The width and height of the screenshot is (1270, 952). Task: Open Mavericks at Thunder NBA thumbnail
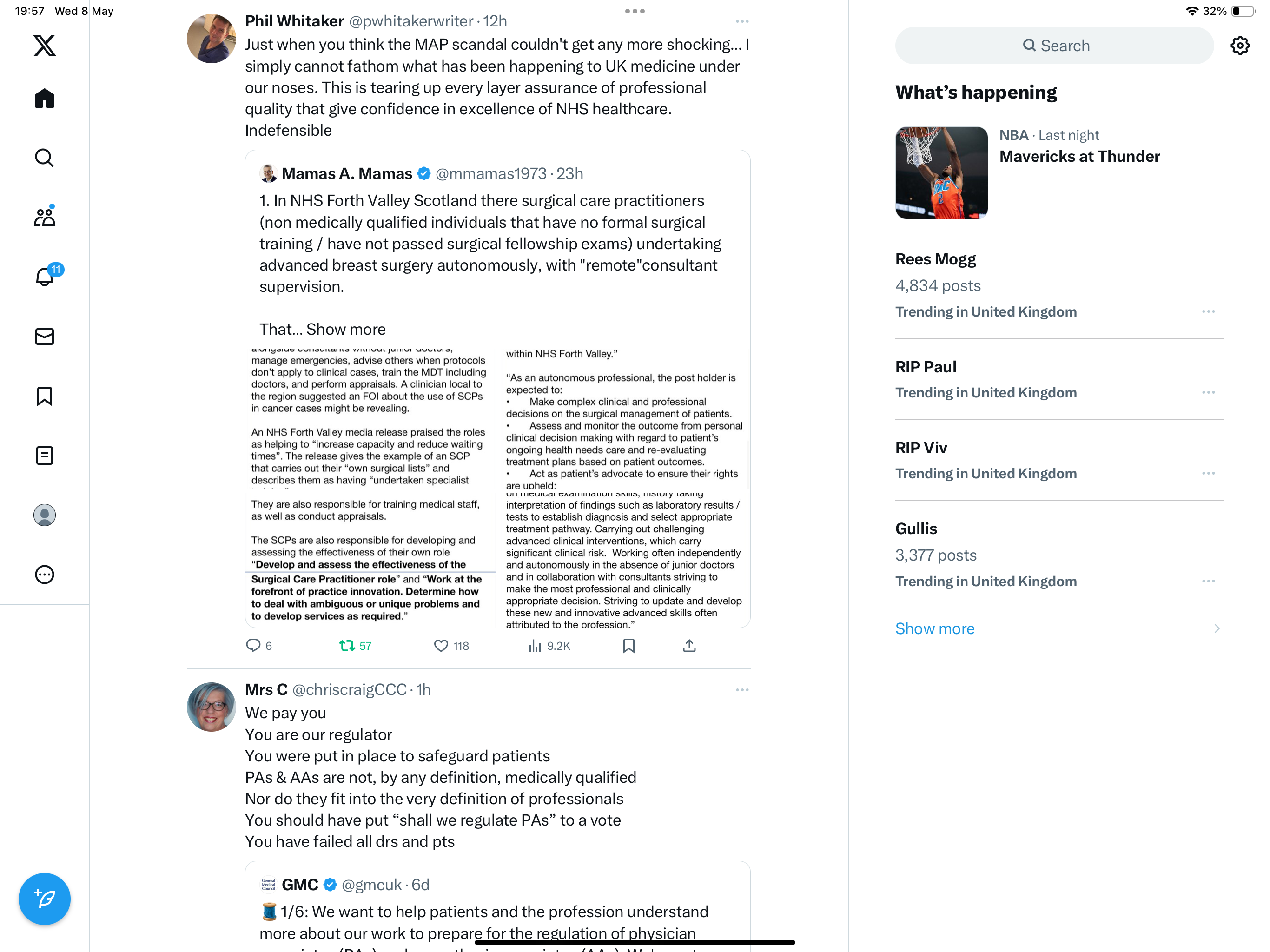coord(941,172)
